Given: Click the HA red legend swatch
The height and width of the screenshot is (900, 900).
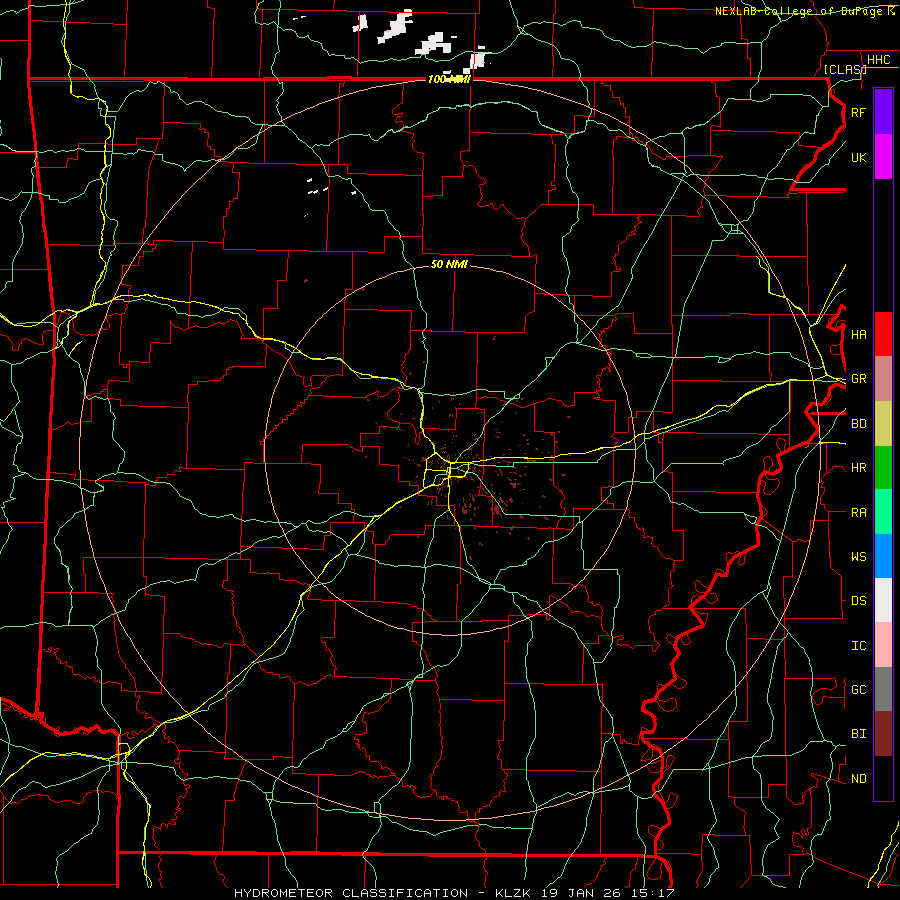Looking at the screenshot, I should point(883,334).
